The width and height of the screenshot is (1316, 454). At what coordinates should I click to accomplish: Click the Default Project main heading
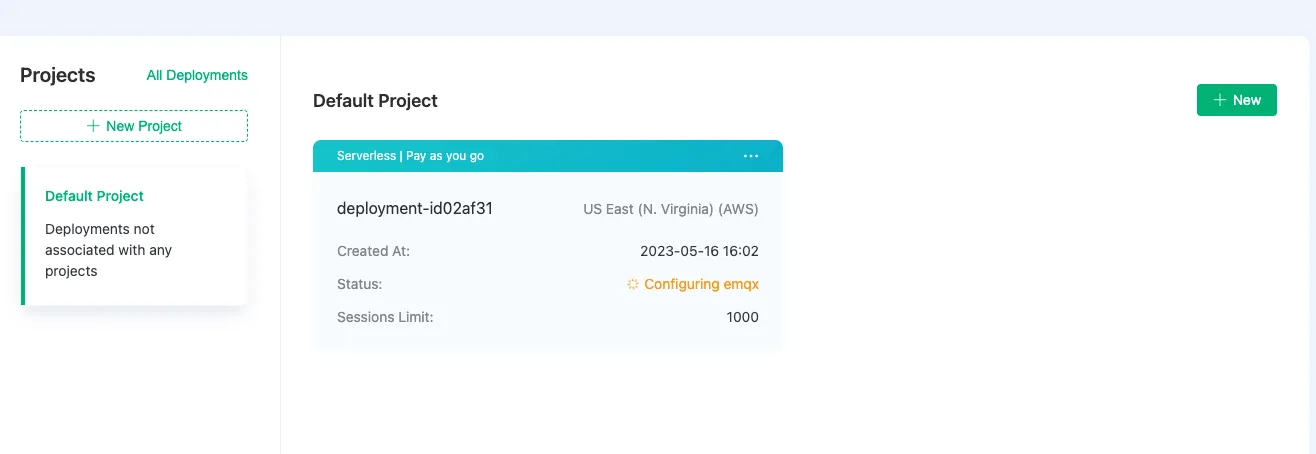click(375, 100)
